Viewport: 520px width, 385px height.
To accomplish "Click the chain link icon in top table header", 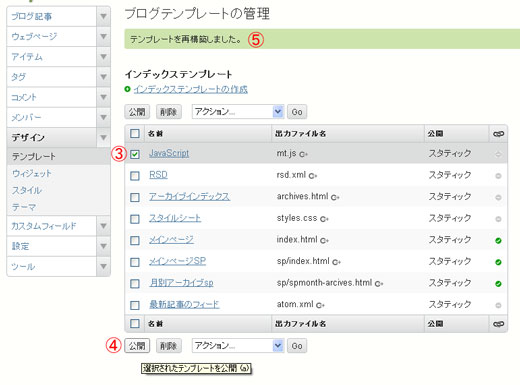I will [498, 134].
